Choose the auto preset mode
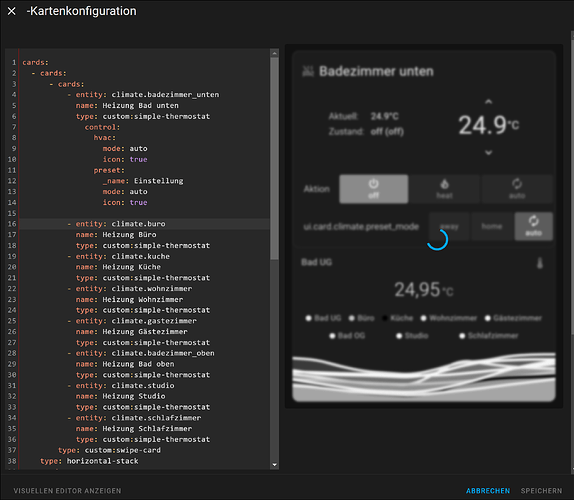The image size is (574, 500). pyautogui.click(x=533, y=227)
